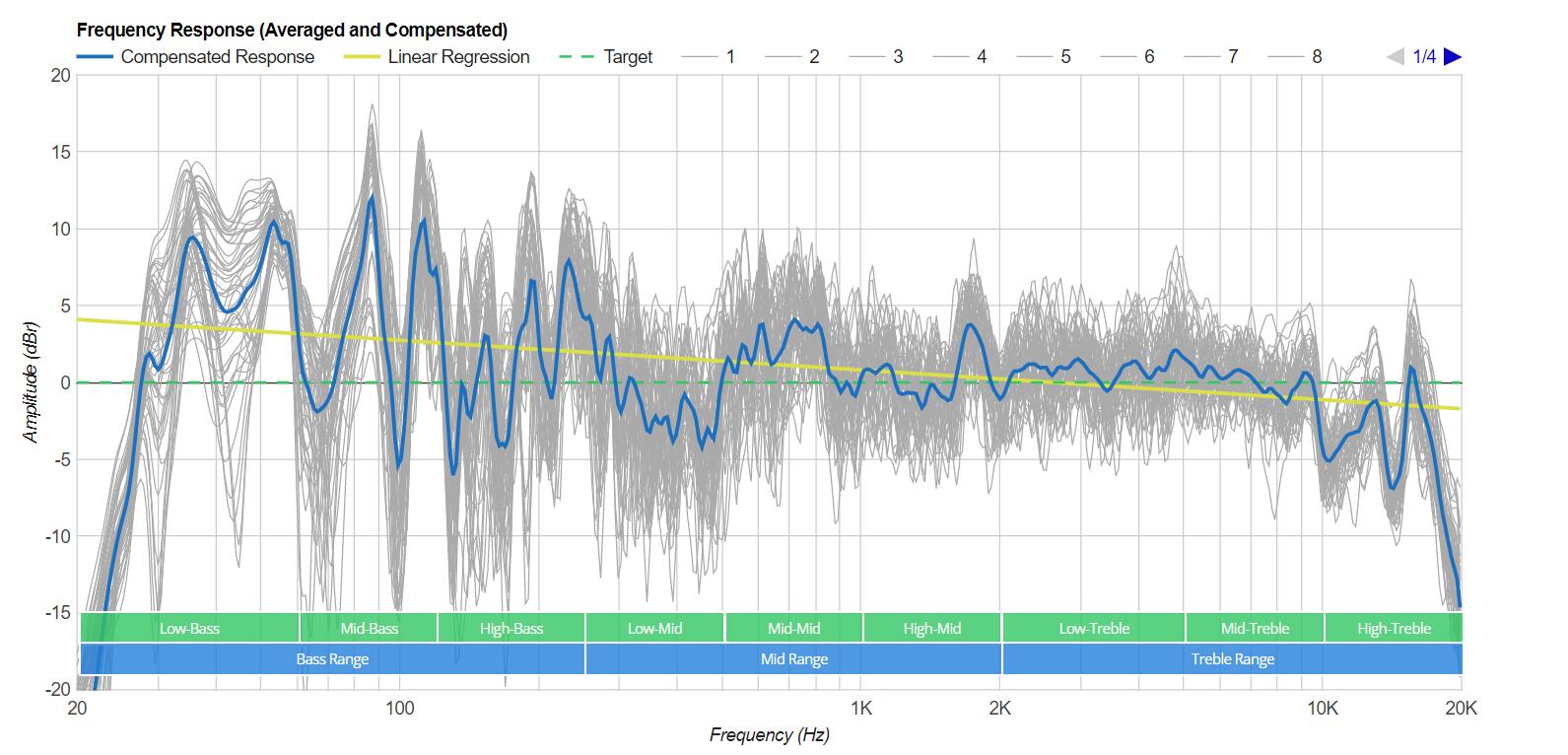Click the chart title Frequency Response text
This screenshot has height=755, width=1568.
coord(292,30)
